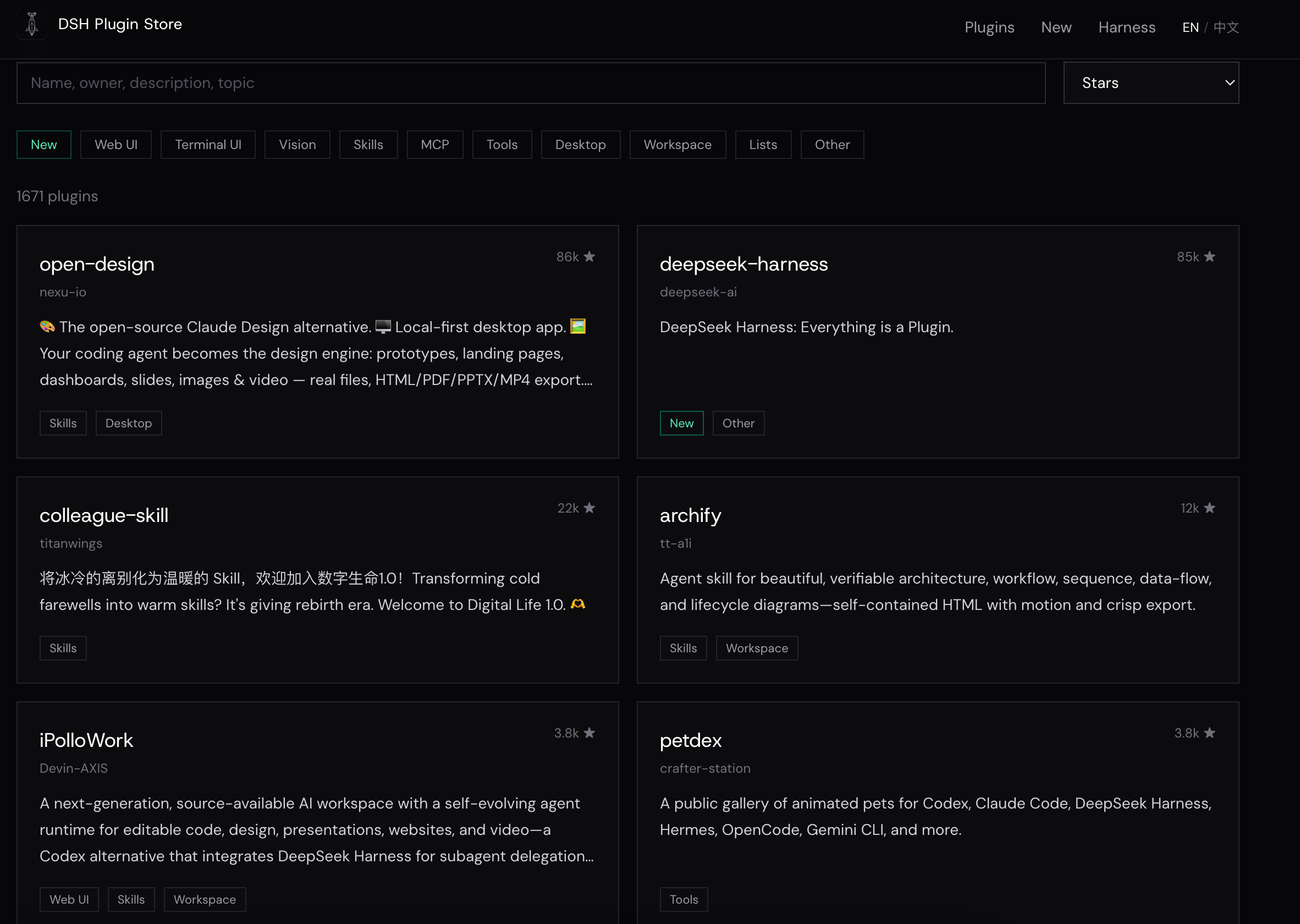Screen dimensions: 1300x924
Task: Click Skills tag on archify card
Action: tap(684, 648)
